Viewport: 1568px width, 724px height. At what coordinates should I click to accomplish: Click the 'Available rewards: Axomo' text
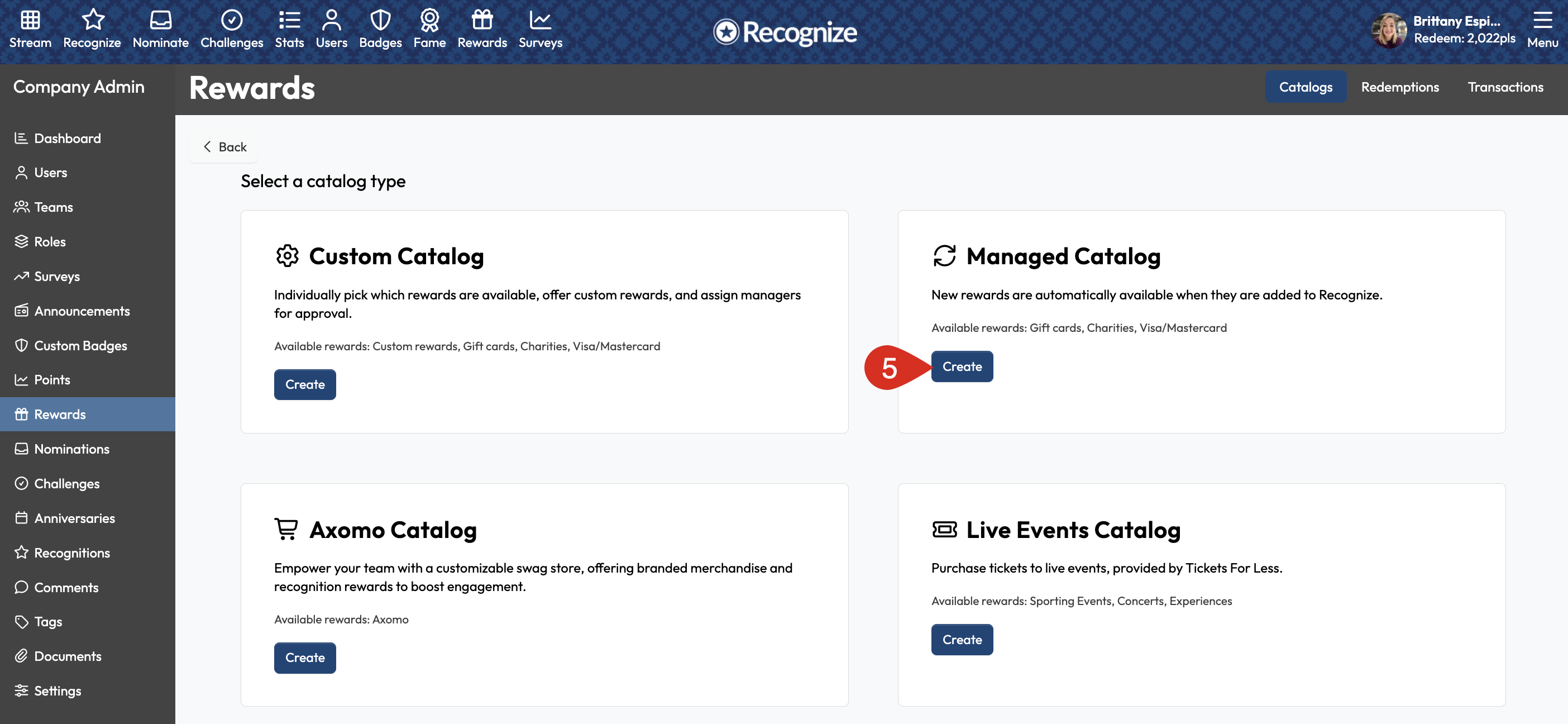pyautogui.click(x=341, y=620)
